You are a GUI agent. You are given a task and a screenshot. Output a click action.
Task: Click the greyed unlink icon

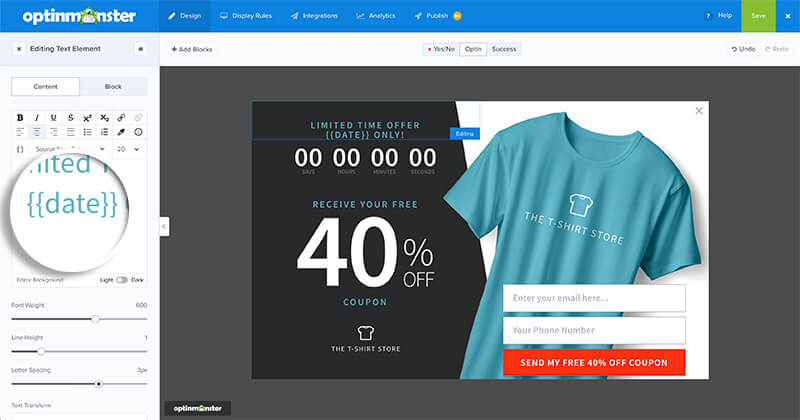pyautogui.click(x=138, y=118)
